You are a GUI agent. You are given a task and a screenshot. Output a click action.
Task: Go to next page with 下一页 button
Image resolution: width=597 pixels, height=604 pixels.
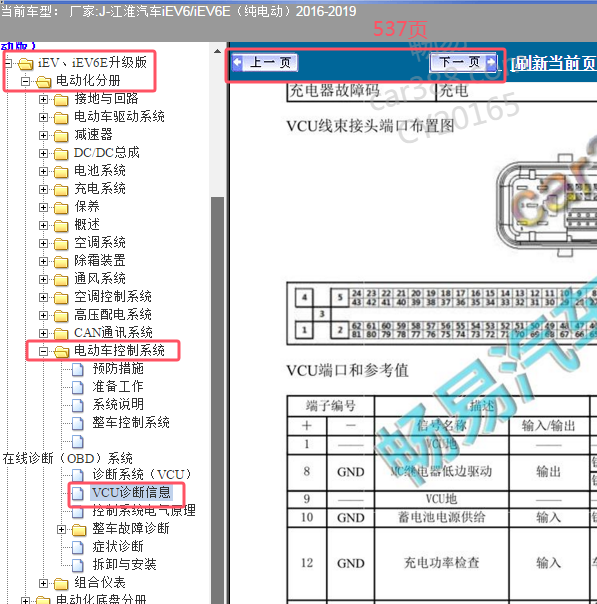pyautogui.click(x=463, y=62)
